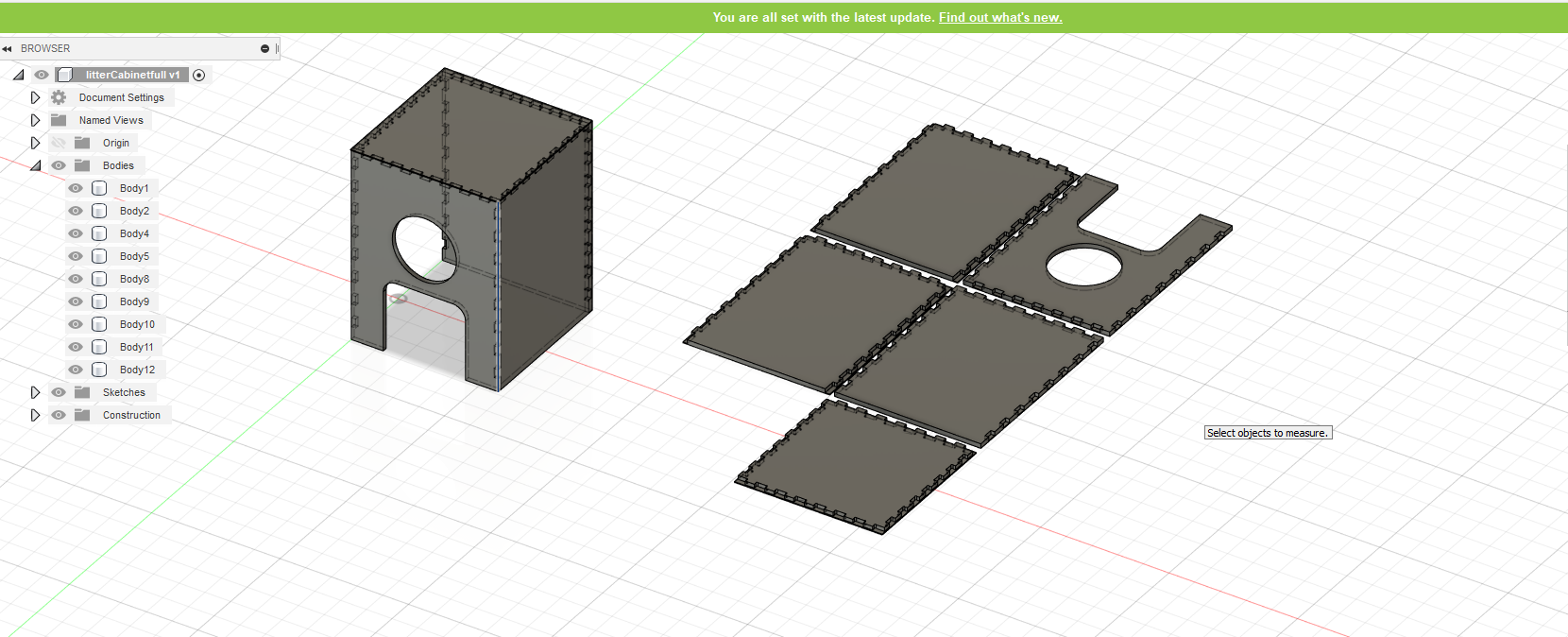The image size is (1568, 637).
Task: Click the minus icon in BROWSER header
Action: (264, 48)
